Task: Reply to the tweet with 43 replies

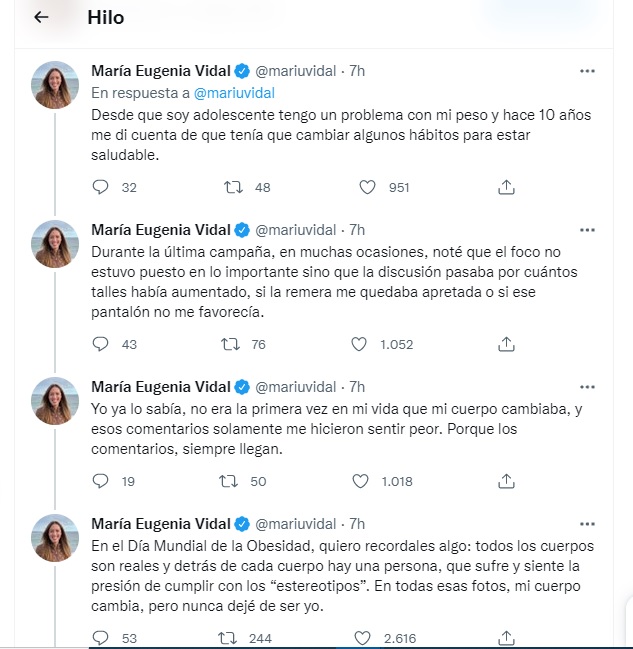Action: (x=100, y=344)
